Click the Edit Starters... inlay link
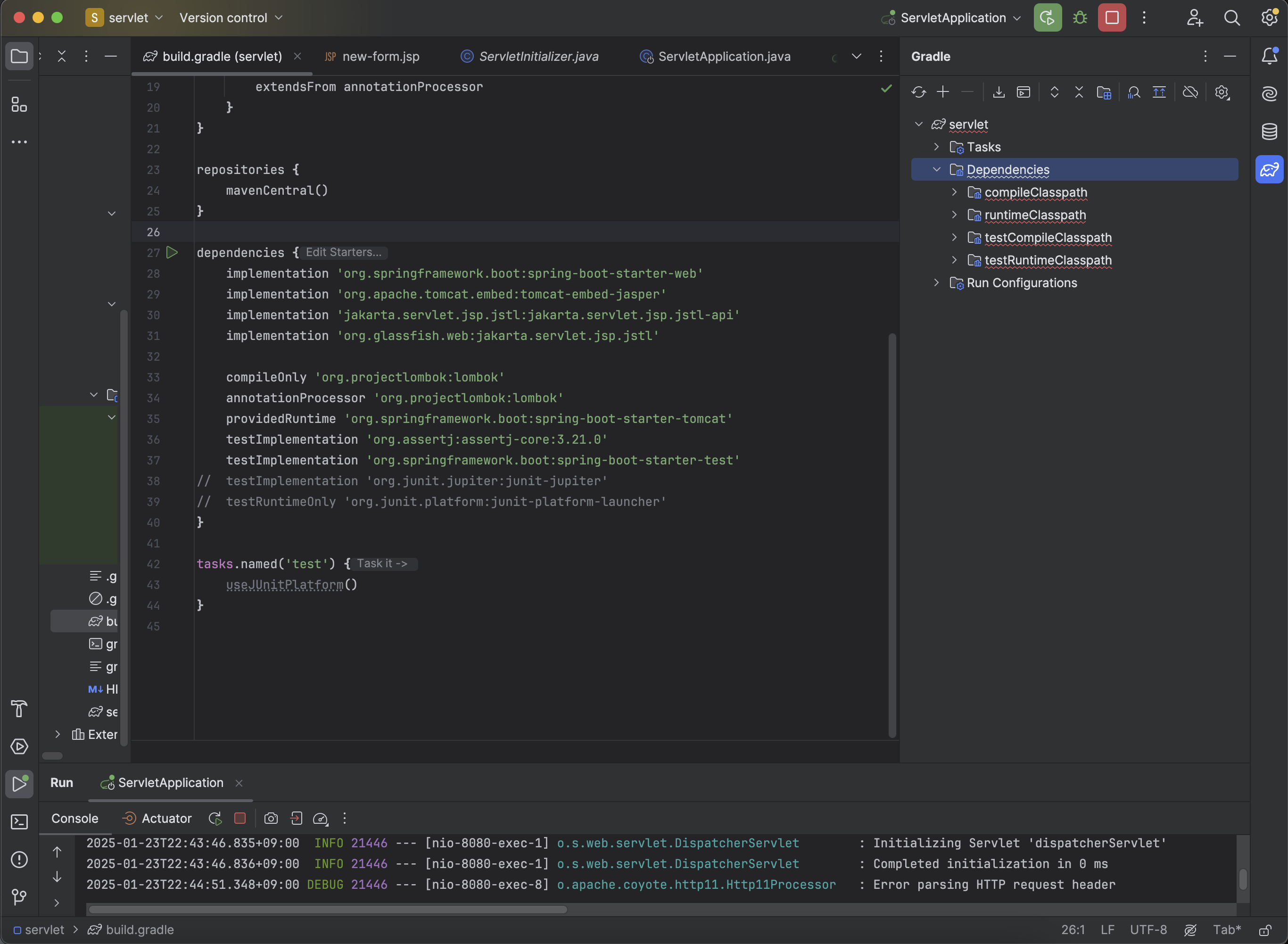1288x944 pixels. 343,252
